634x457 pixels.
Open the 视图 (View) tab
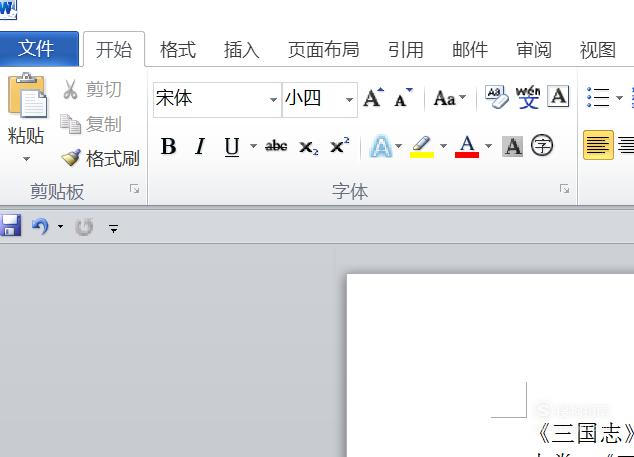point(598,50)
